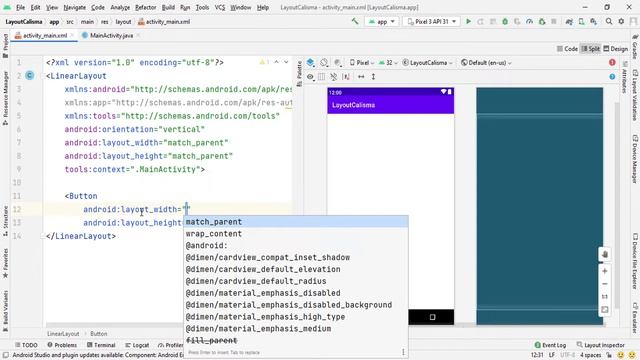Click Zoom to Fit Screen icon
Screen dimensions: 640x360
click(605, 310)
